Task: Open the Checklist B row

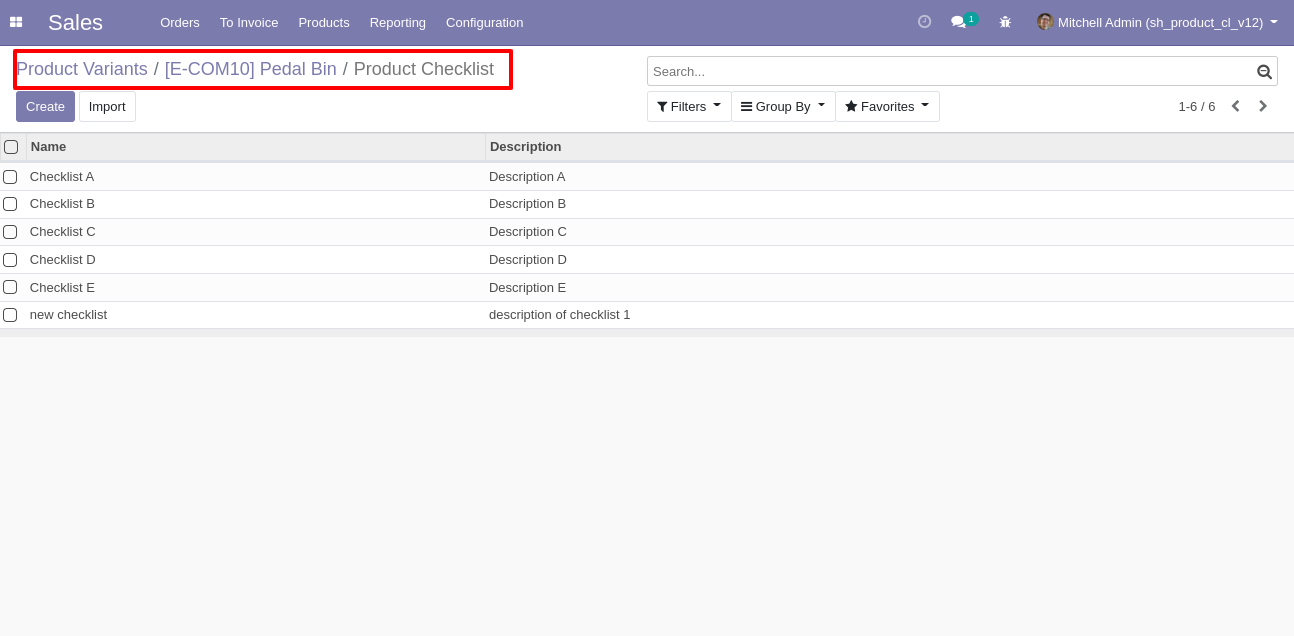Action: point(647,204)
